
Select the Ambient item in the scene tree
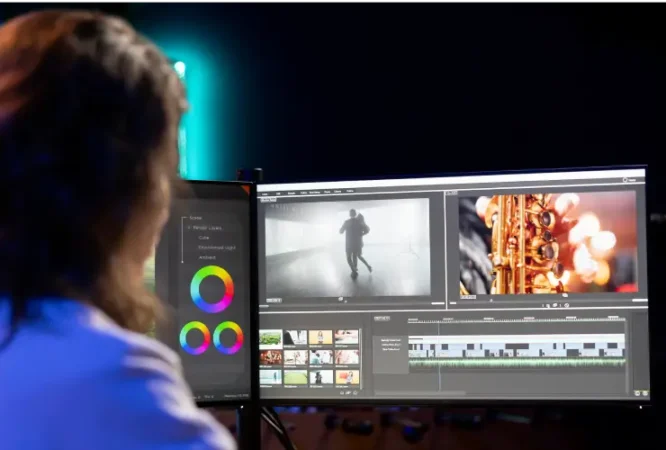tap(207, 258)
